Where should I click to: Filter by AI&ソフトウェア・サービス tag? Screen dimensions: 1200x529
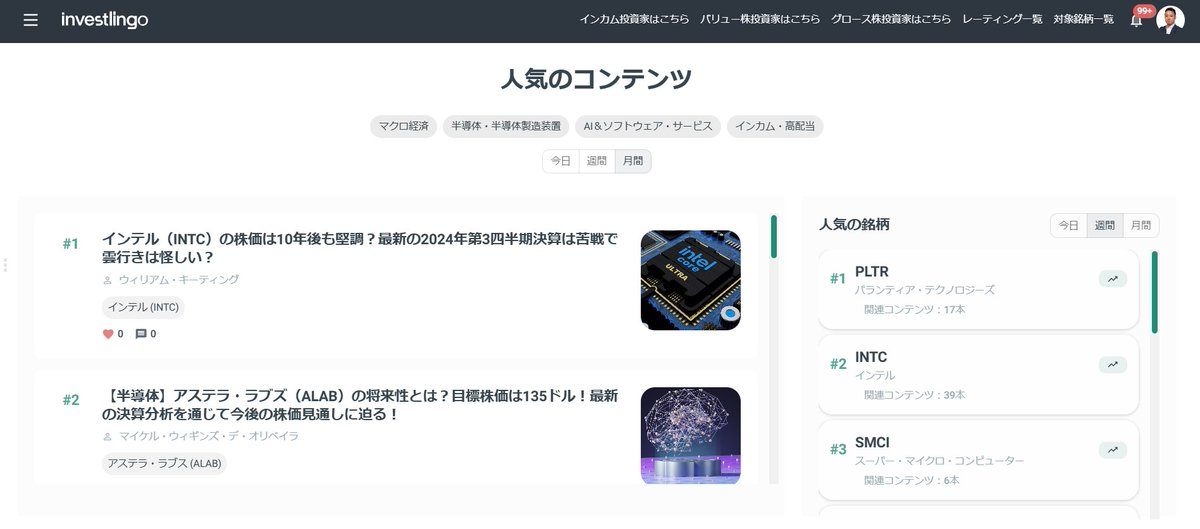click(648, 126)
